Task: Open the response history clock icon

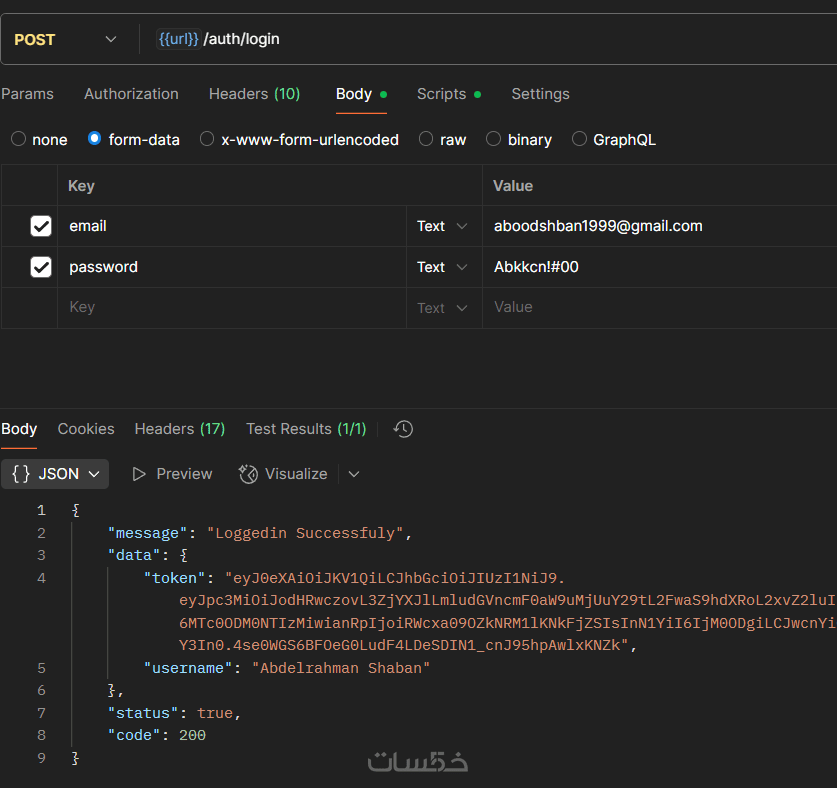Action: pyautogui.click(x=403, y=429)
